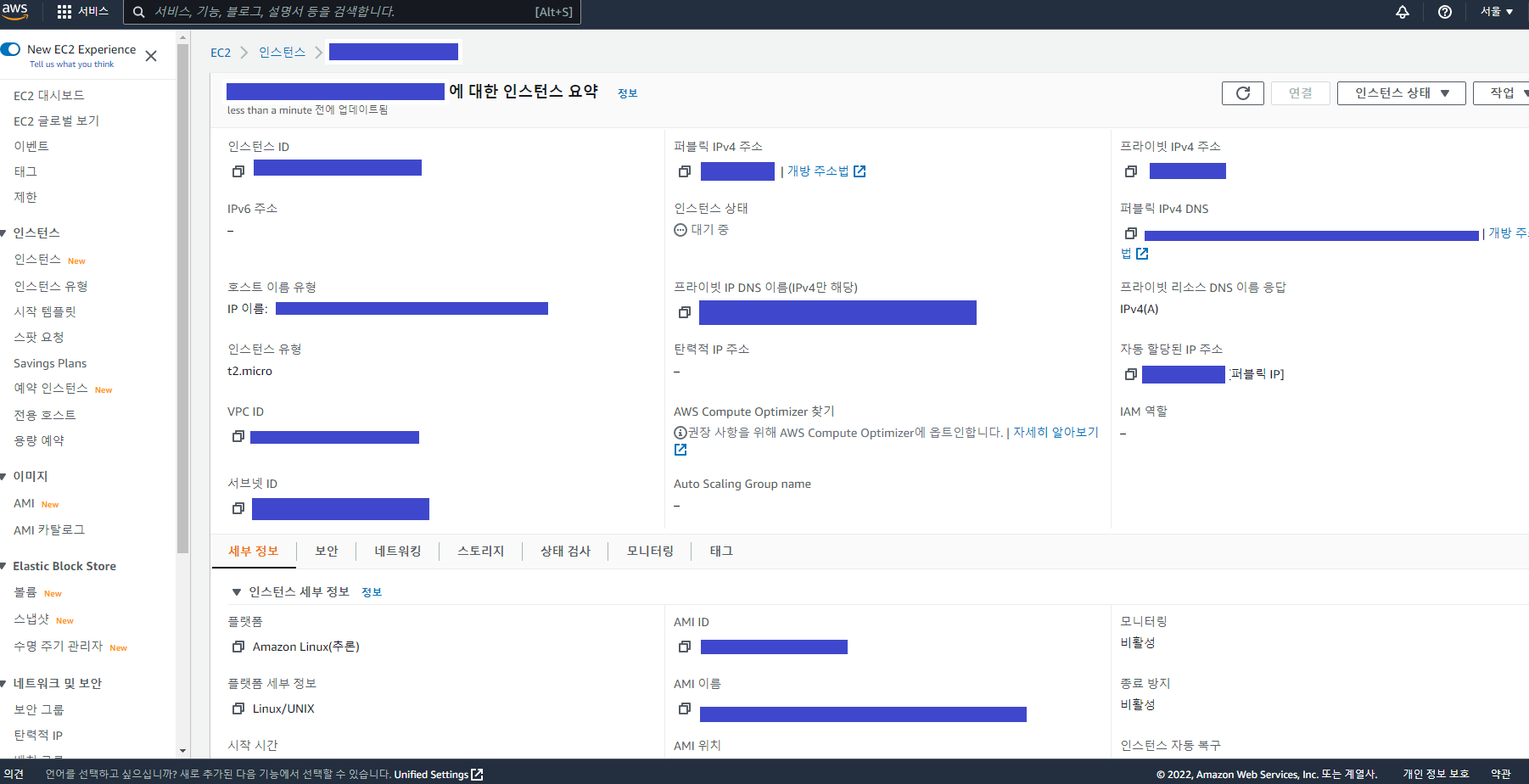
Task: Click the 연결 connect button
Action: [x=1301, y=93]
